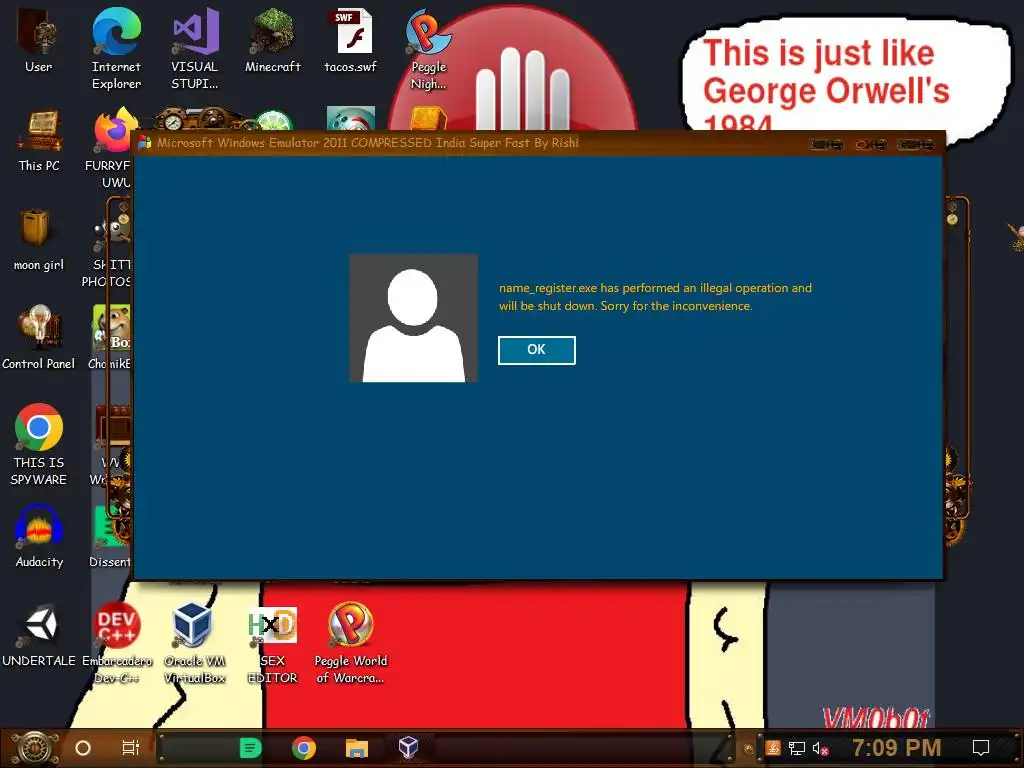
Task: Select the Audacity desktop icon
Action: pyautogui.click(x=39, y=536)
